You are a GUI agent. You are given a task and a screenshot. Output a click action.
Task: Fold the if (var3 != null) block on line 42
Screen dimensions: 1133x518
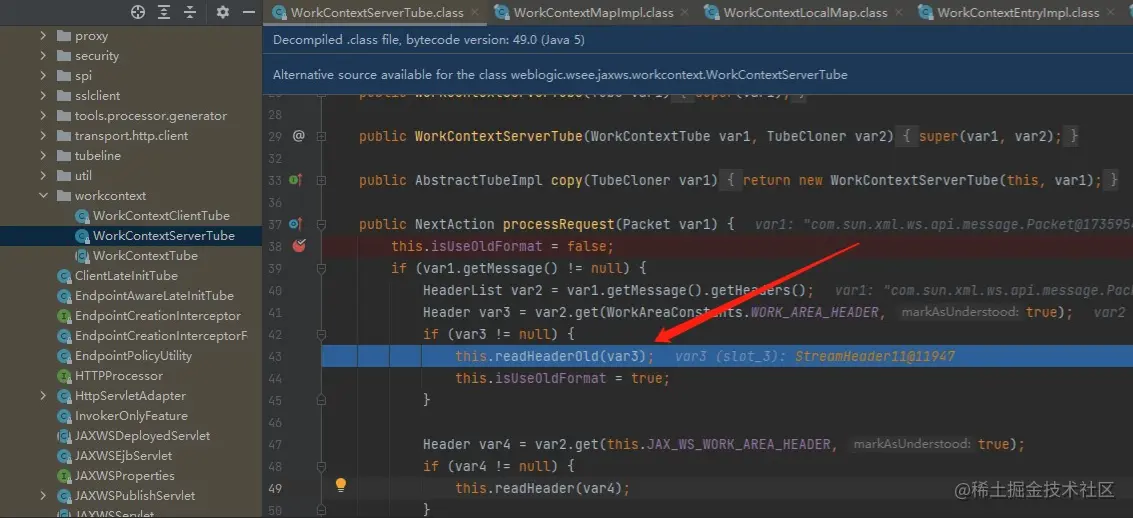[x=322, y=334]
